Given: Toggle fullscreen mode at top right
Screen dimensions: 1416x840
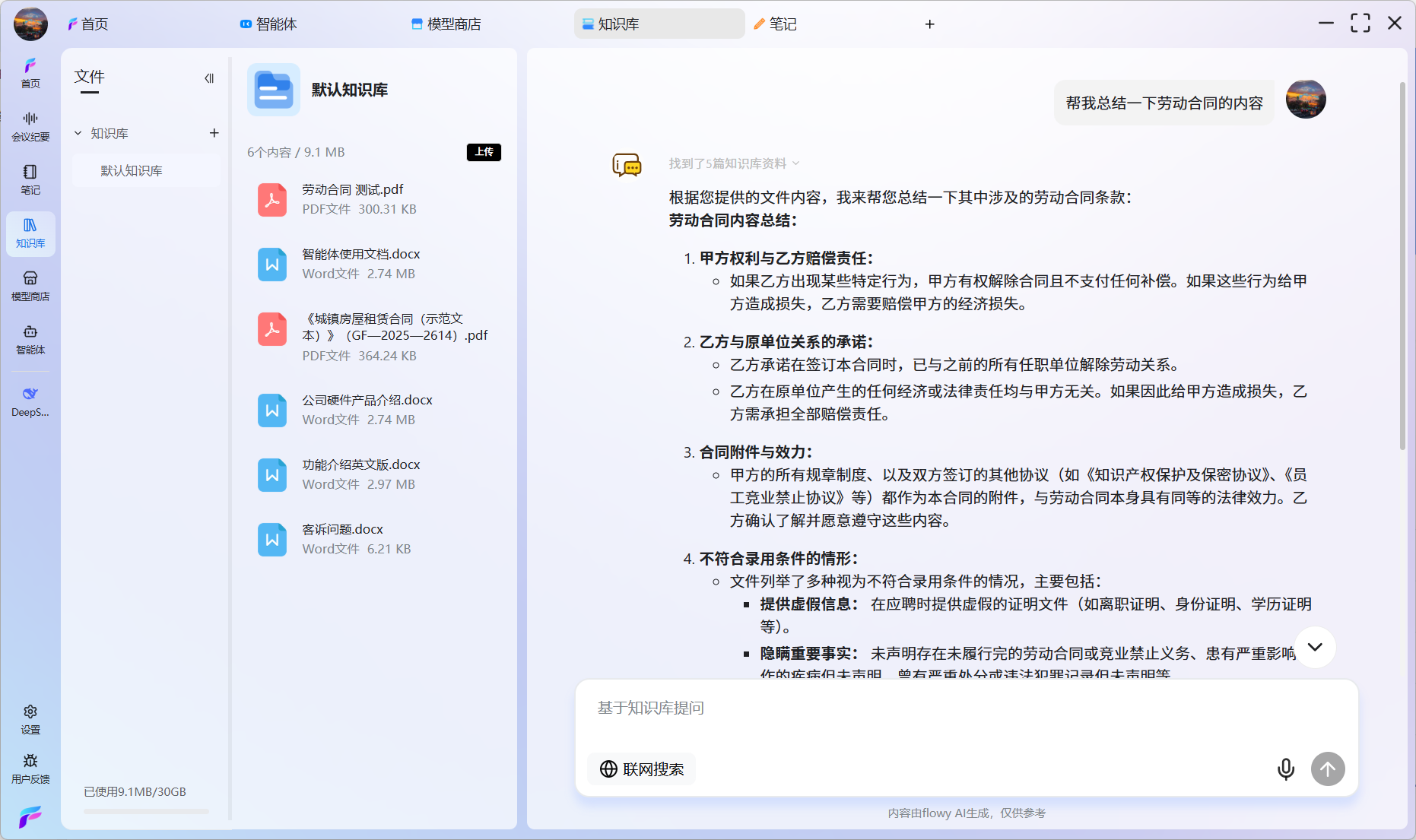Looking at the screenshot, I should (x=1360, y=24).
